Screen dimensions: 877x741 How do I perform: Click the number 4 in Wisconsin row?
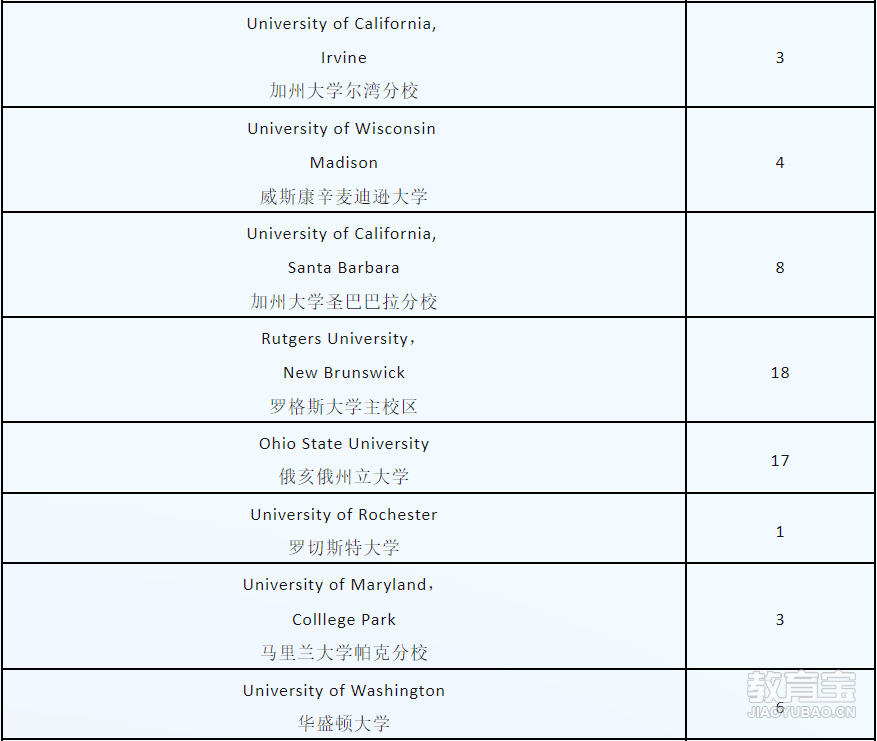point(780,163)
